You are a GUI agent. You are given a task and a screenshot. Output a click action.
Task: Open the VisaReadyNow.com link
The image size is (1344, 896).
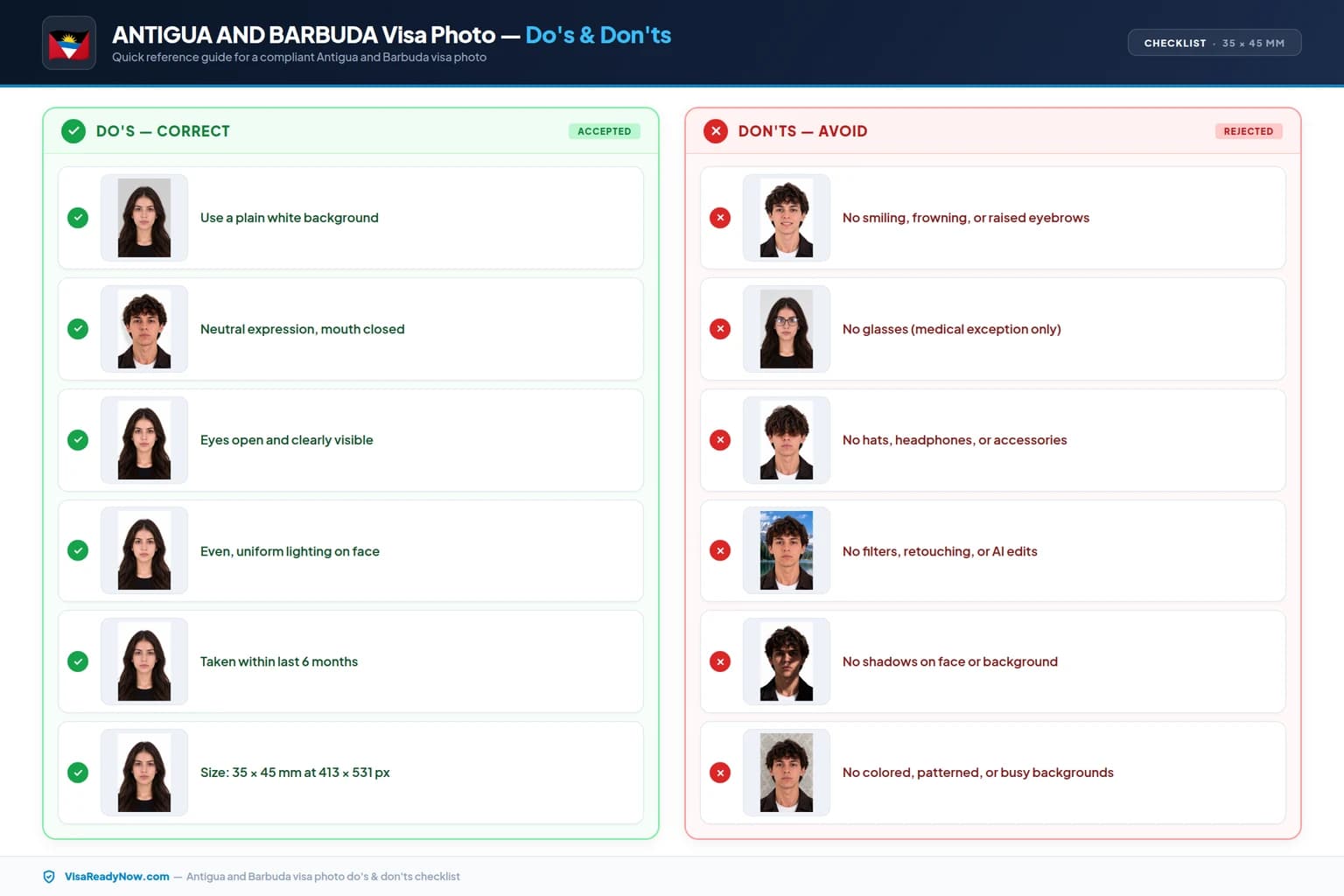point(117,877)
